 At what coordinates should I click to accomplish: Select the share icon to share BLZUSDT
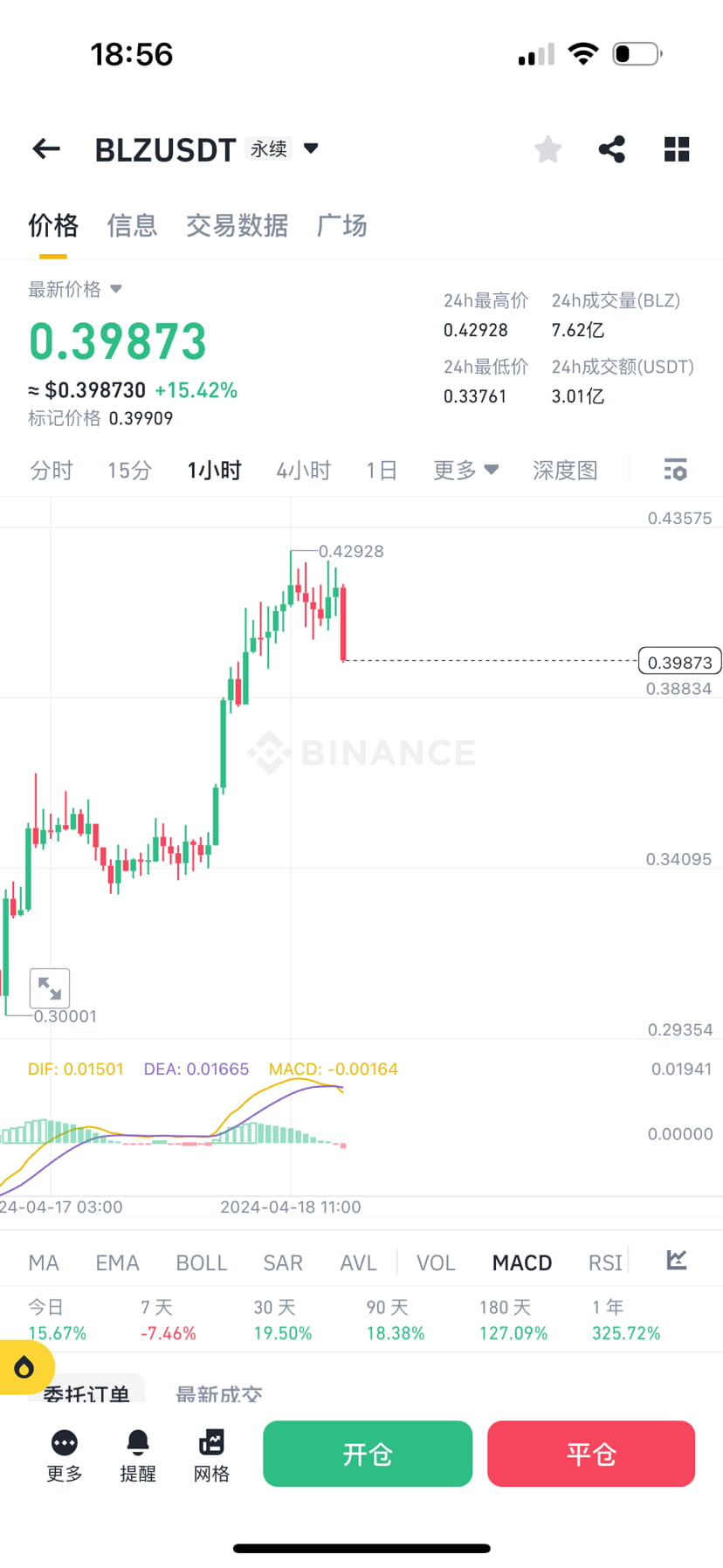click(611, 148)
